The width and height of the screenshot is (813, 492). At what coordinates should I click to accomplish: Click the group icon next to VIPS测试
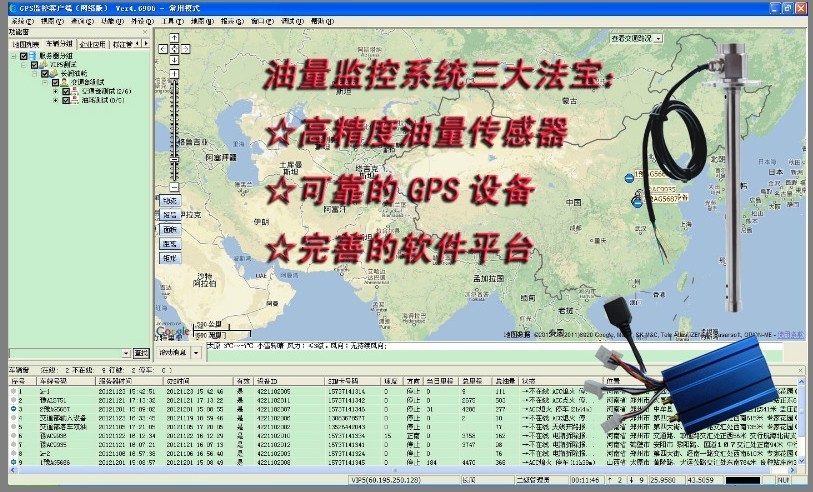click(x=43, y=65)
